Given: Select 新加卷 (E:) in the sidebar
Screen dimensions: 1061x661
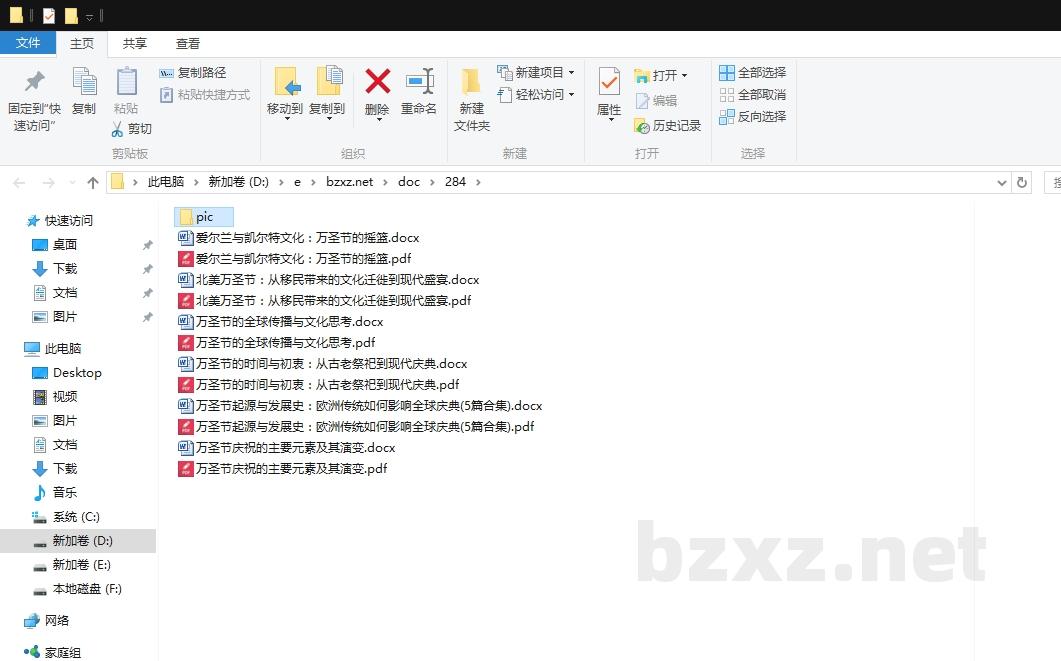Looking at the screenshot, I should point(80,564).
